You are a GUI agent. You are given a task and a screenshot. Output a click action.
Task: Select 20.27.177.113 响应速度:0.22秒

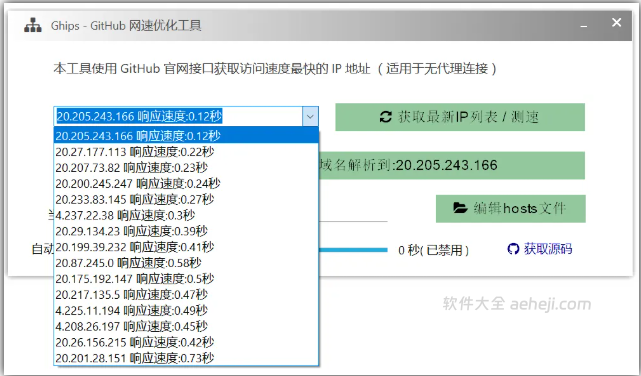186,152
